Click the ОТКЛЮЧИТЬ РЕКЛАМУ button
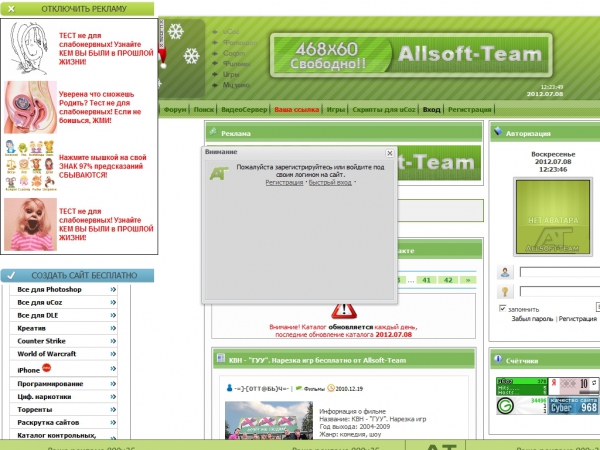This screenshot has width=600, height=450. pos(77,9)
